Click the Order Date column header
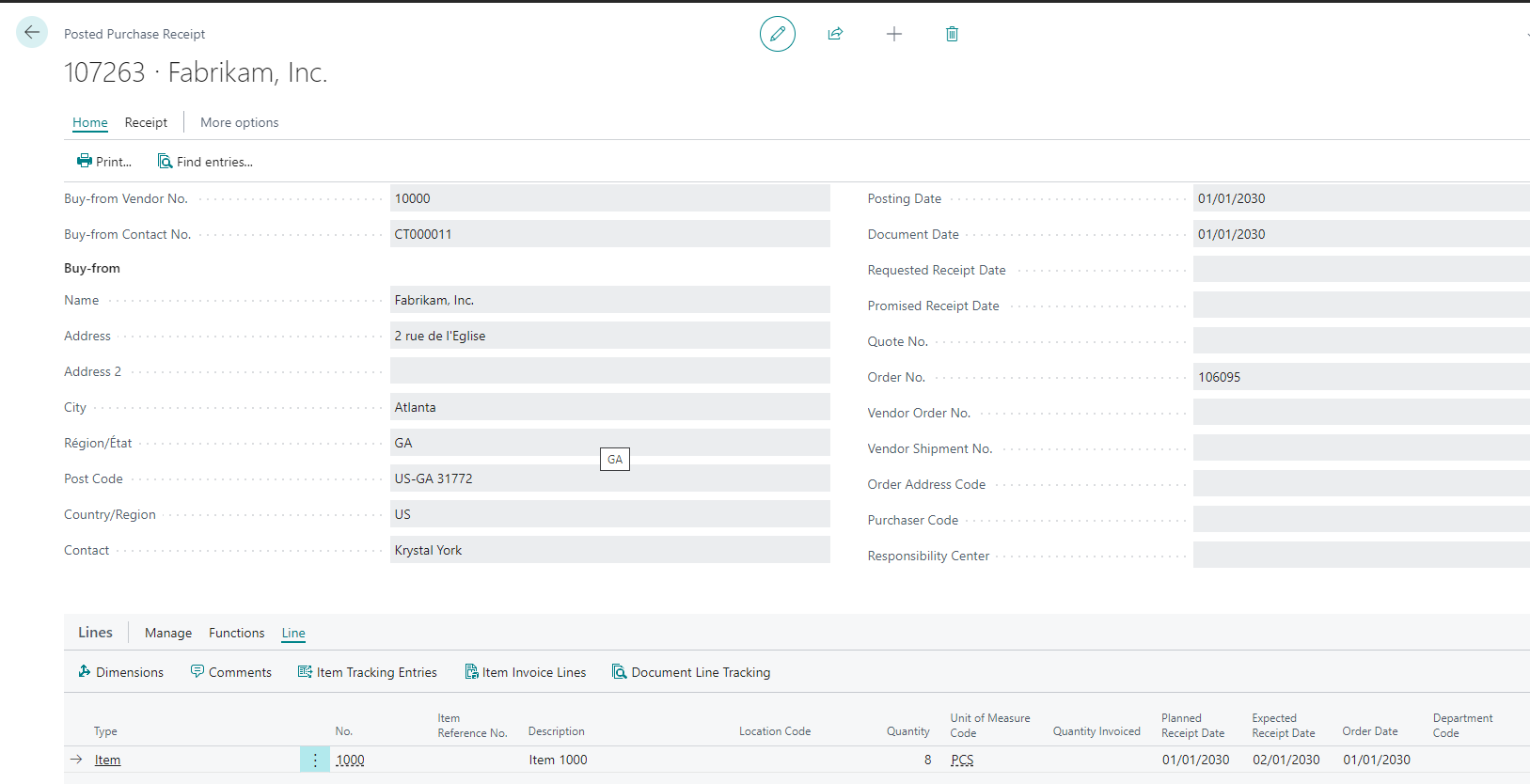The width and height of the screenshot is (1530, 784). (1370, 731)
